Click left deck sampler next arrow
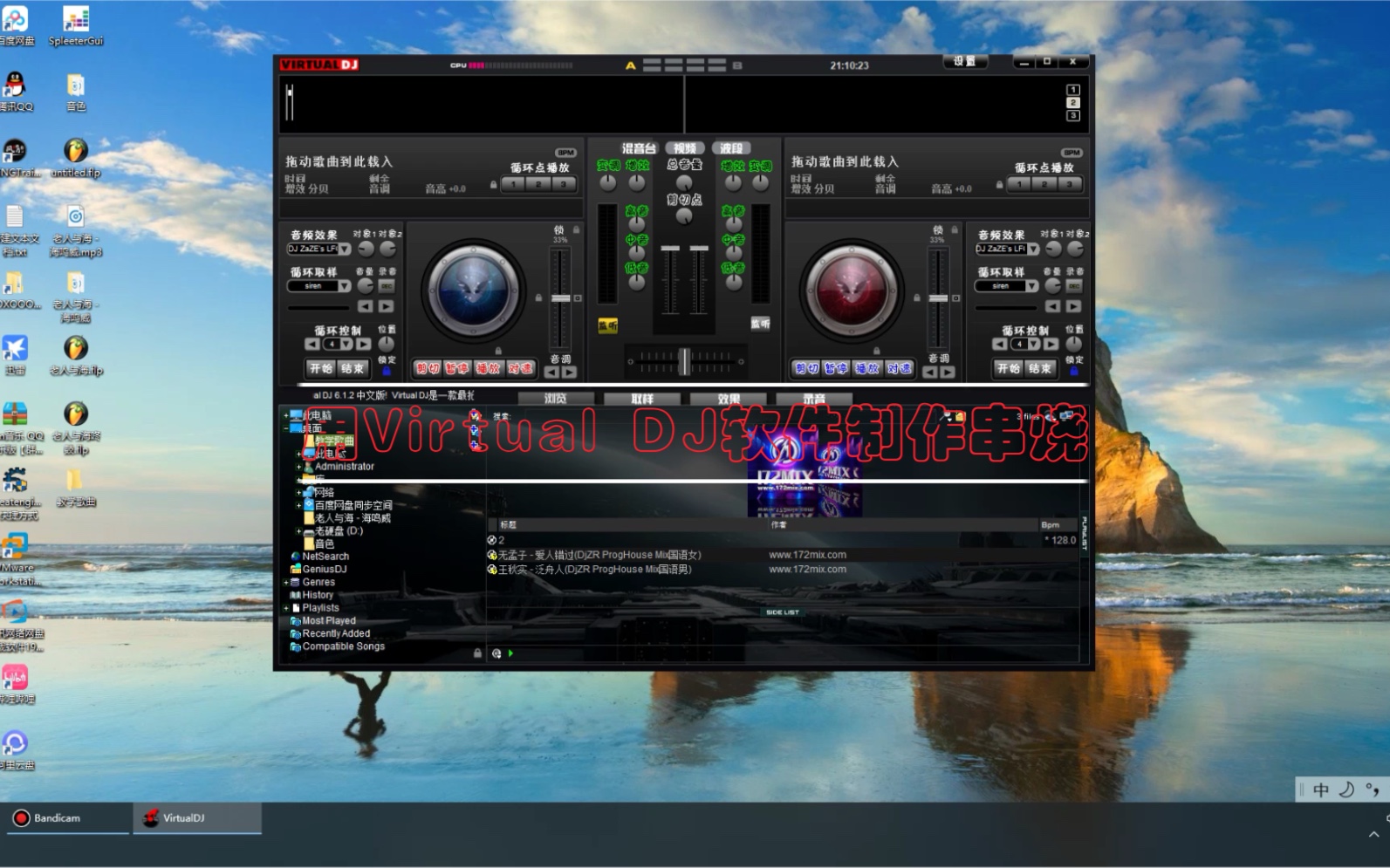The height and width of the screenshot is (868, 1390). [x=386, y=306]
